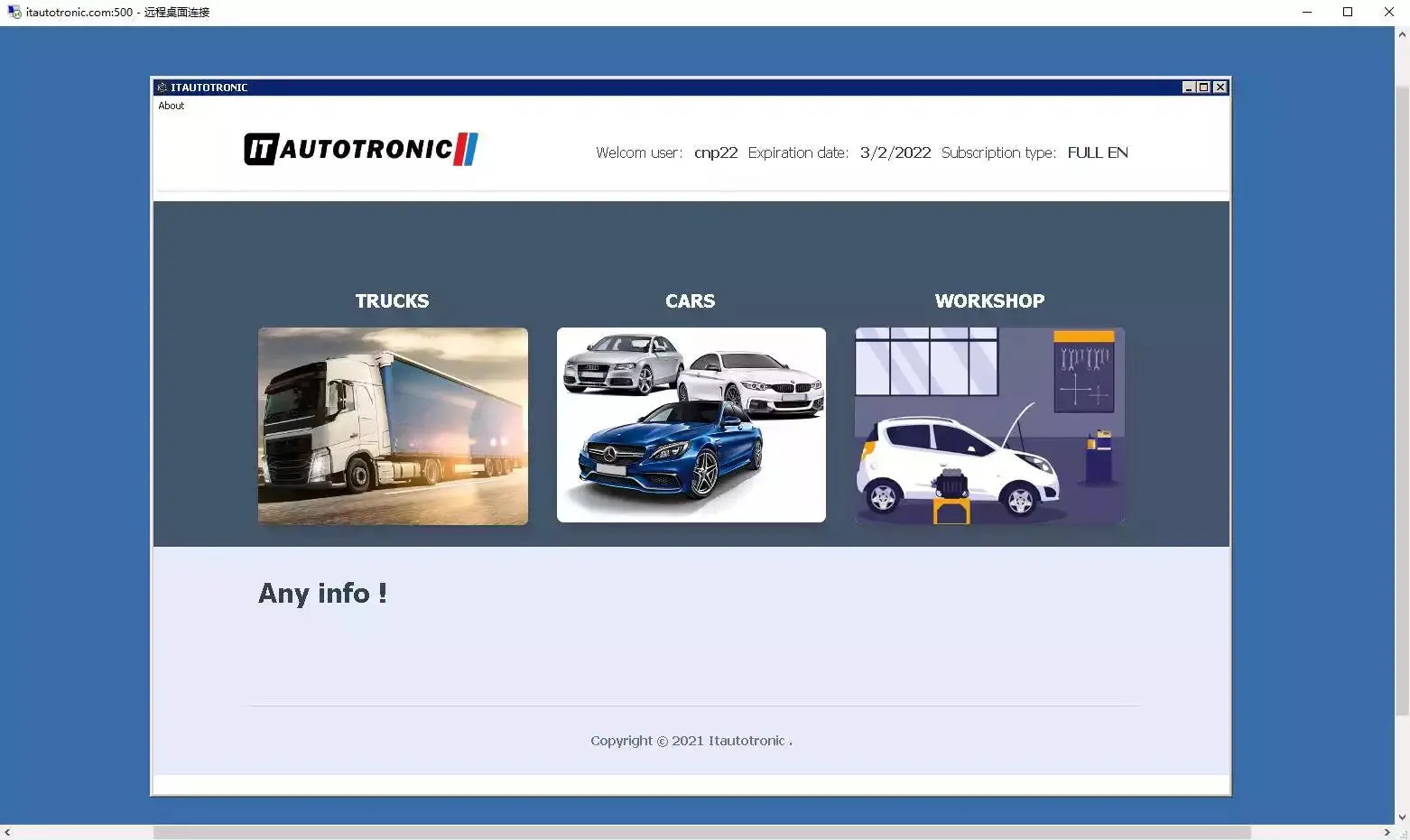Minimize the inner ITAUTOTRONIC window
1410x840 pixels.
[1189, 88]
